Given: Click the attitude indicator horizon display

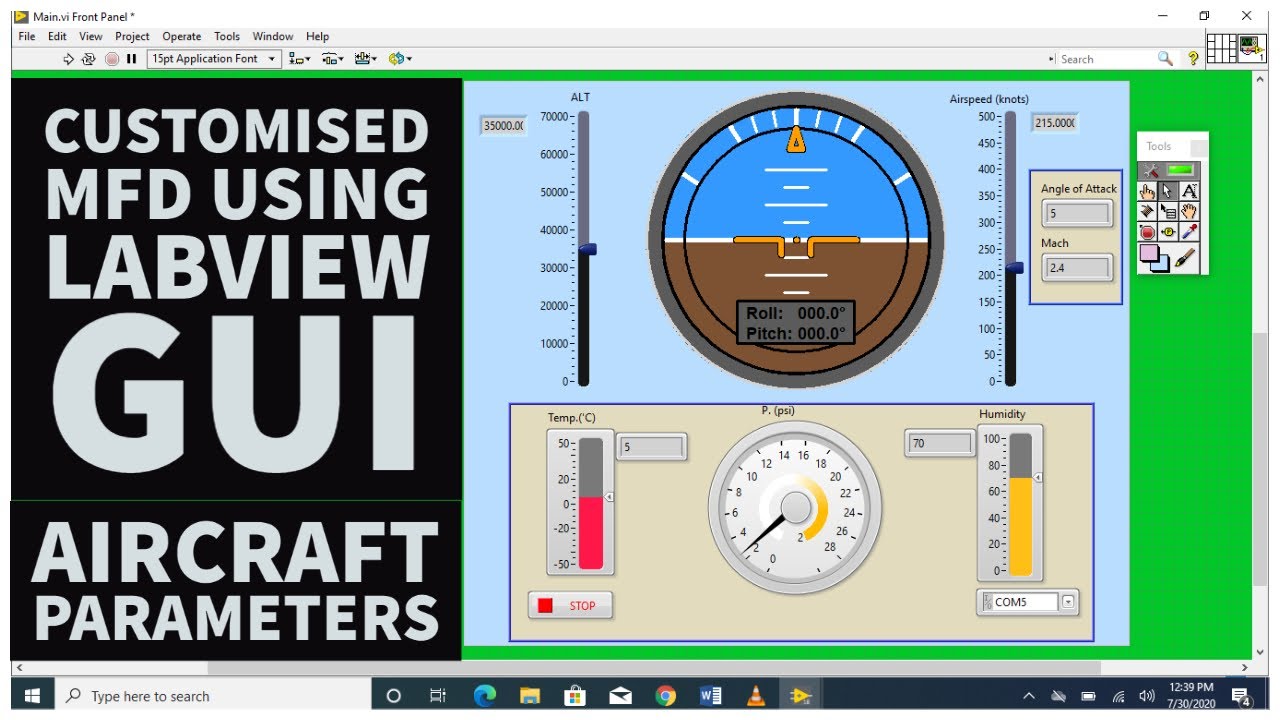Looking at the screenshot, I should tap(796, 241).
